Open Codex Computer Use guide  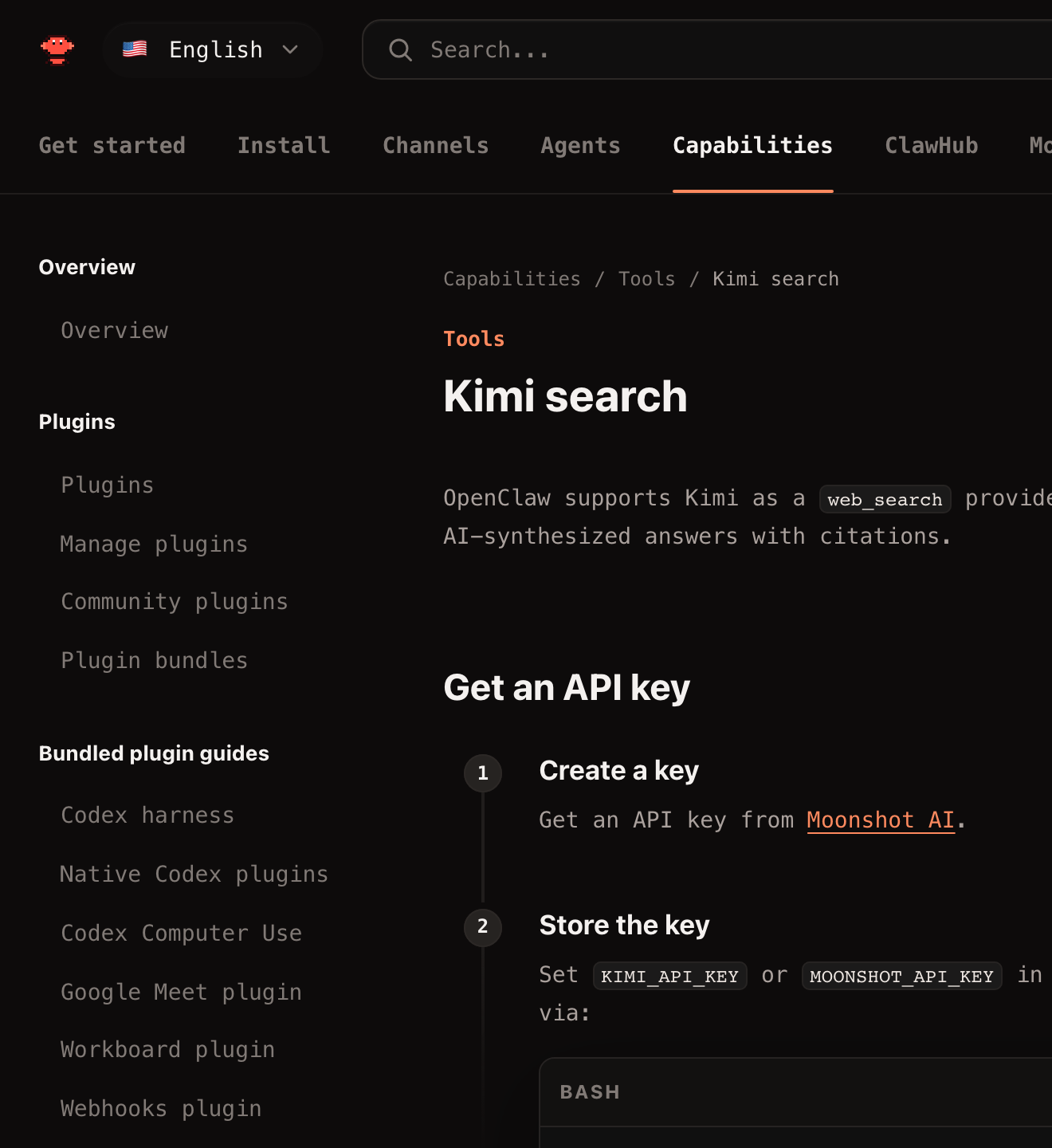(x=182, y=933)
